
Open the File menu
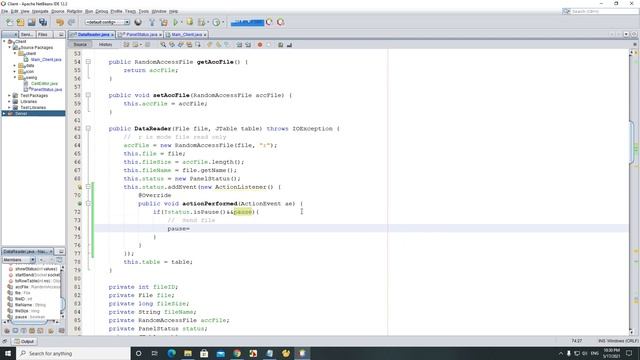[4, 11]
